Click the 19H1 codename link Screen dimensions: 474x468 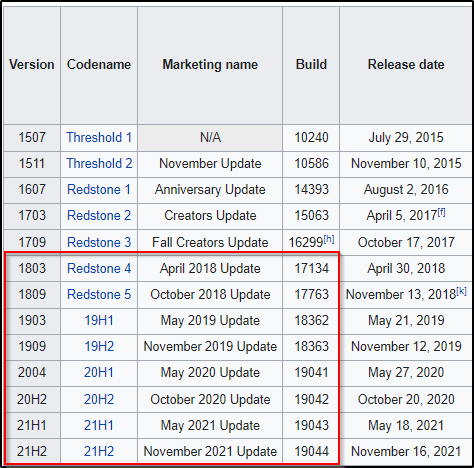coord(99,320)
